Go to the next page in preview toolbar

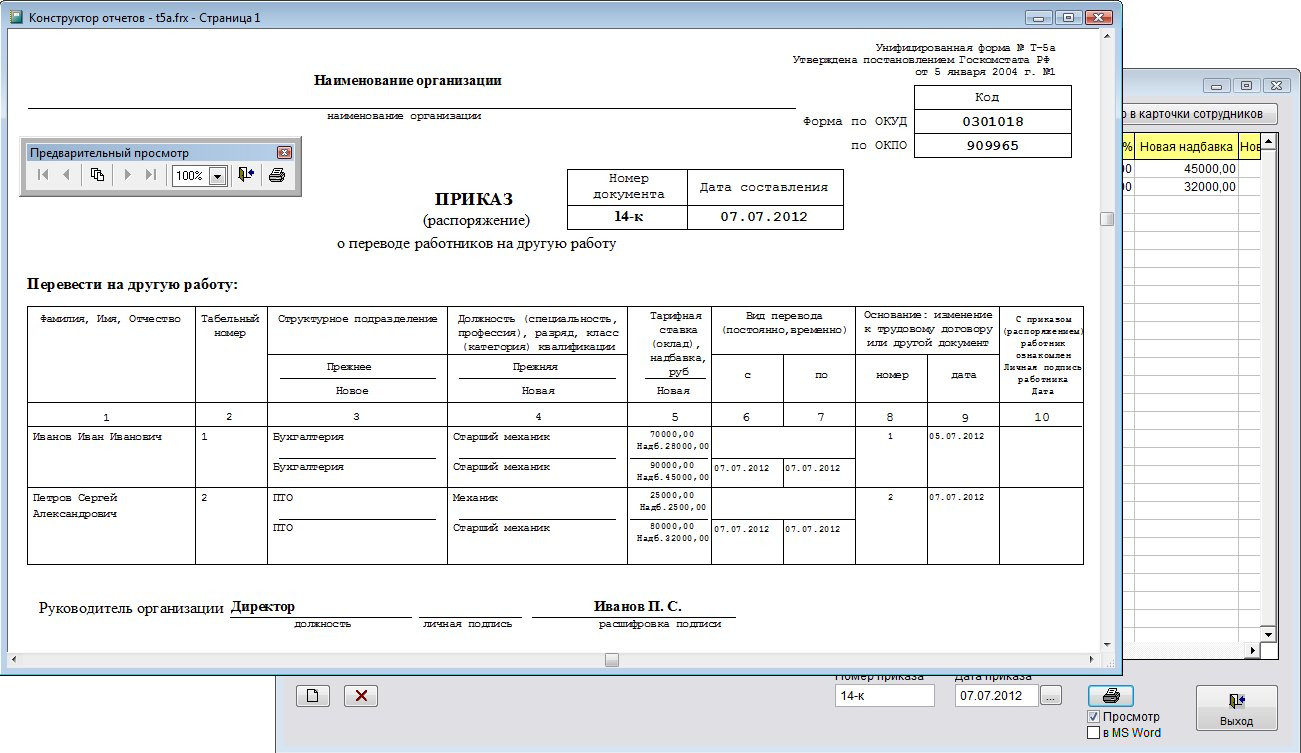(127, 175)
